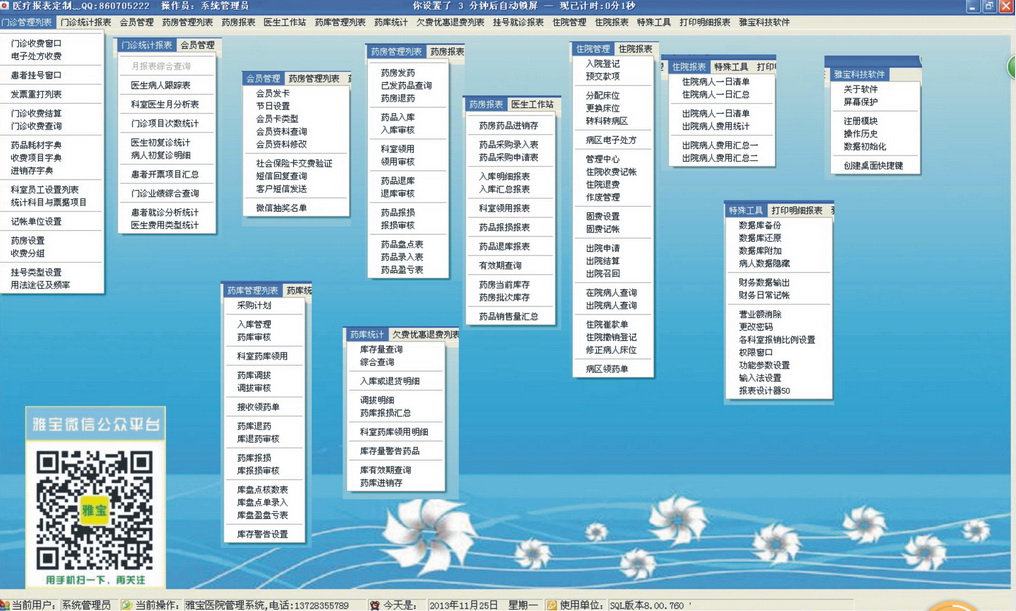Open 库存警告设置
Image resolution: width=1016 pixels, height=611 pixels.
point(262,535)
